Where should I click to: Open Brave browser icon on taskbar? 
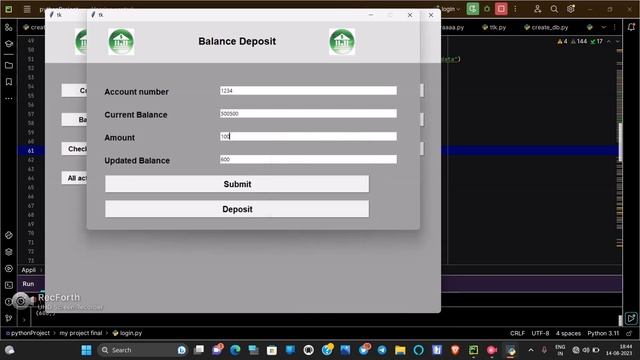[x=455, y=350]
